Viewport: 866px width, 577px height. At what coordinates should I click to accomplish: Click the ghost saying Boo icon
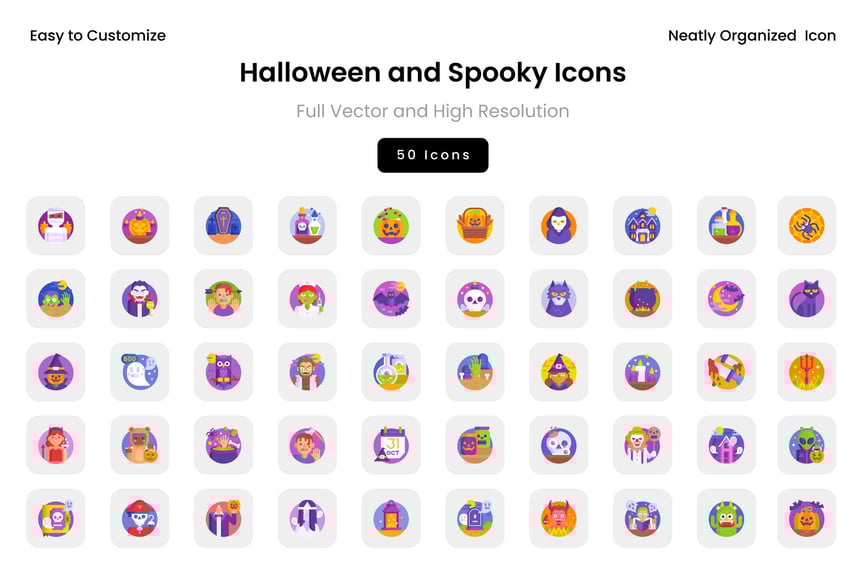click(x=140, y=371)
